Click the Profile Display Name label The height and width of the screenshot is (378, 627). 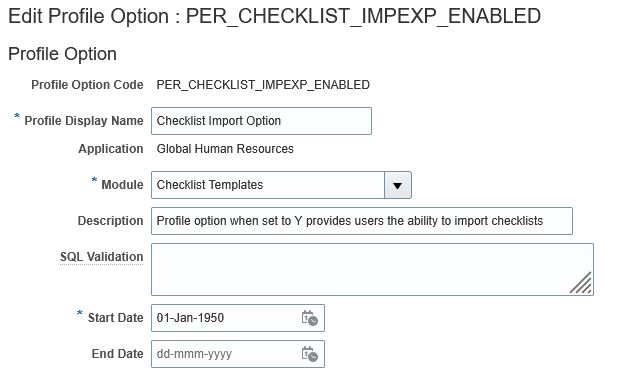click(84, 121)
